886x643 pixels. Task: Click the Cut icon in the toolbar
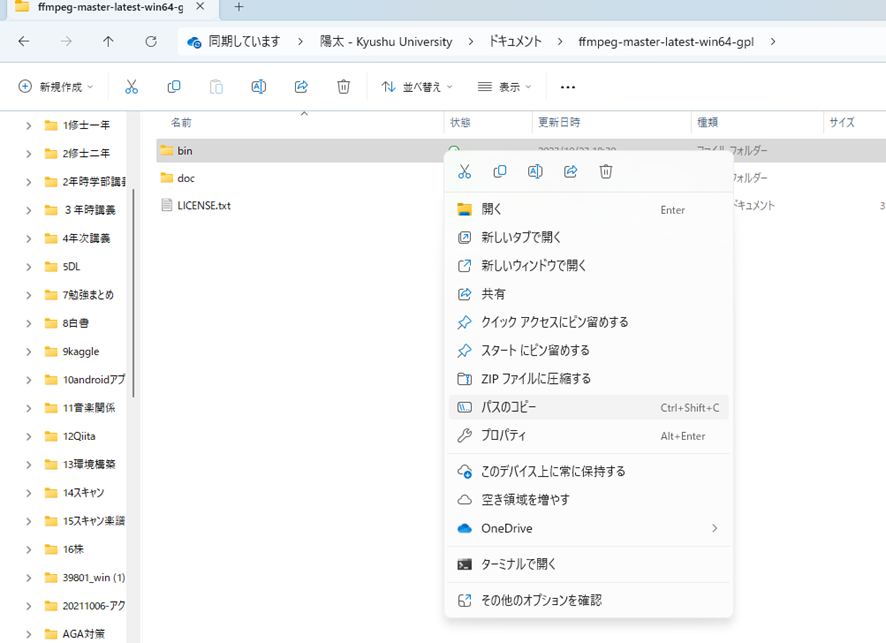pos(131,87)
